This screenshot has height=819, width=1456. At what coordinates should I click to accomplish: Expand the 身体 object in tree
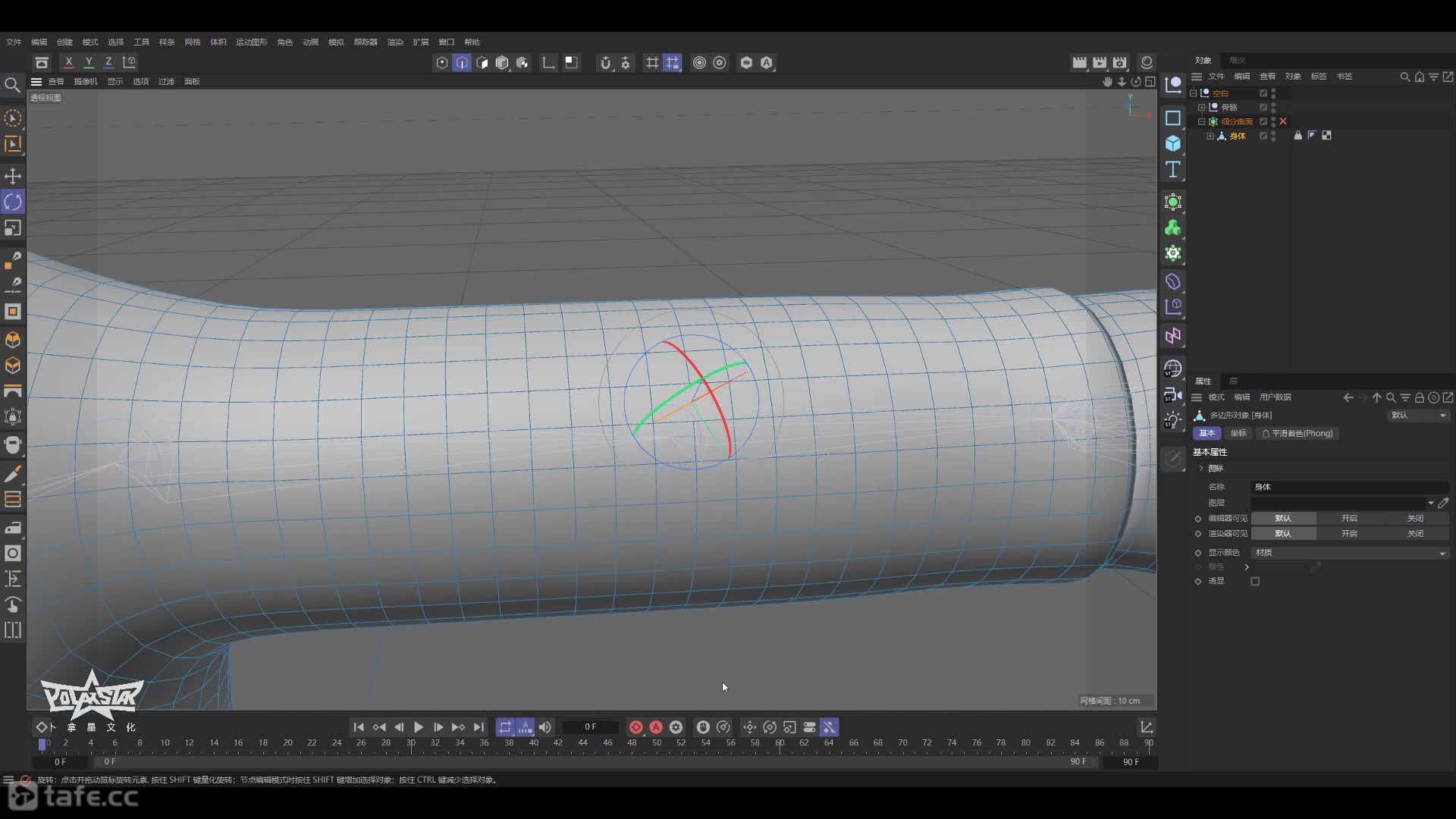tap(1210, 136)
